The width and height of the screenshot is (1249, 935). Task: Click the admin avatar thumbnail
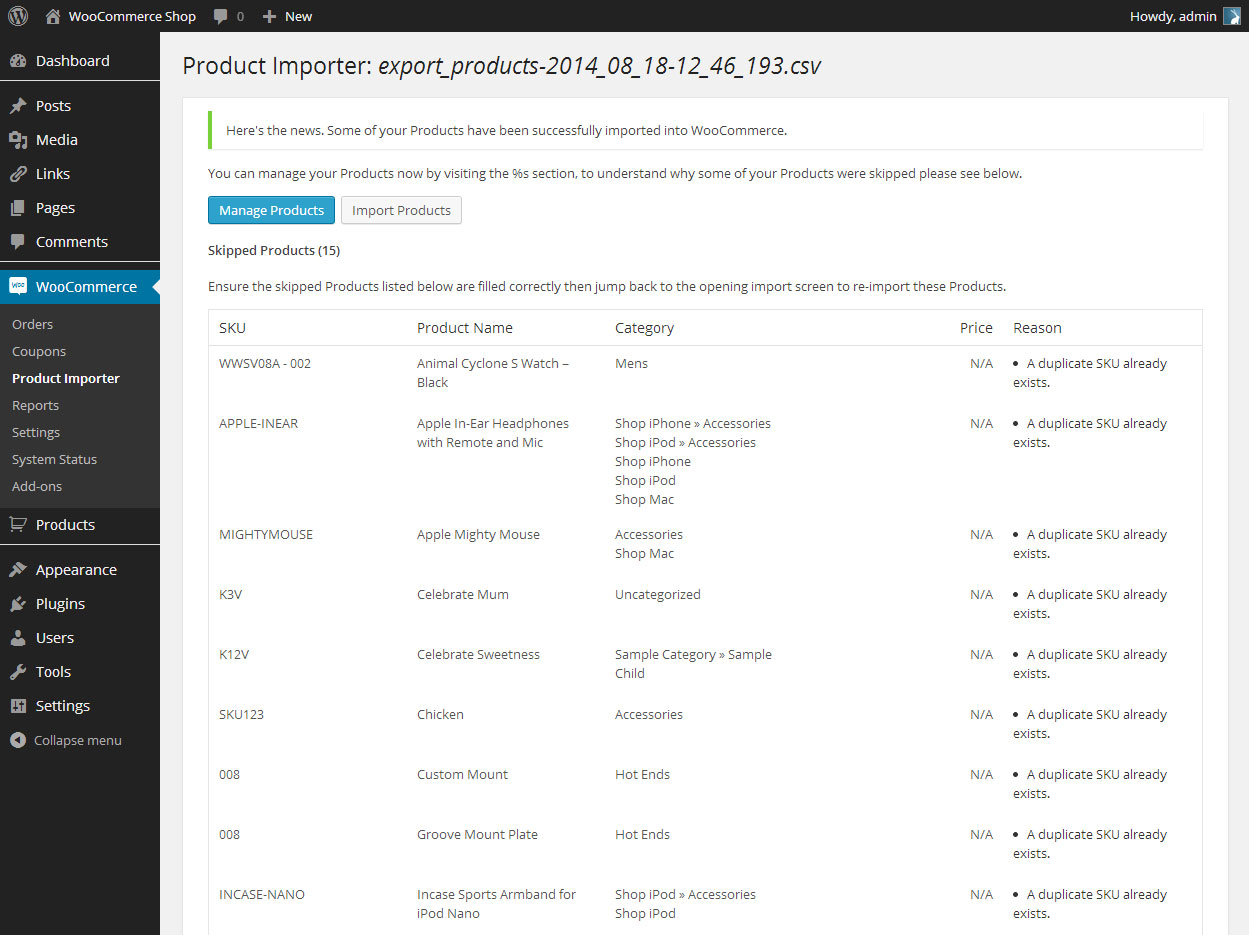click(1231, 16)
